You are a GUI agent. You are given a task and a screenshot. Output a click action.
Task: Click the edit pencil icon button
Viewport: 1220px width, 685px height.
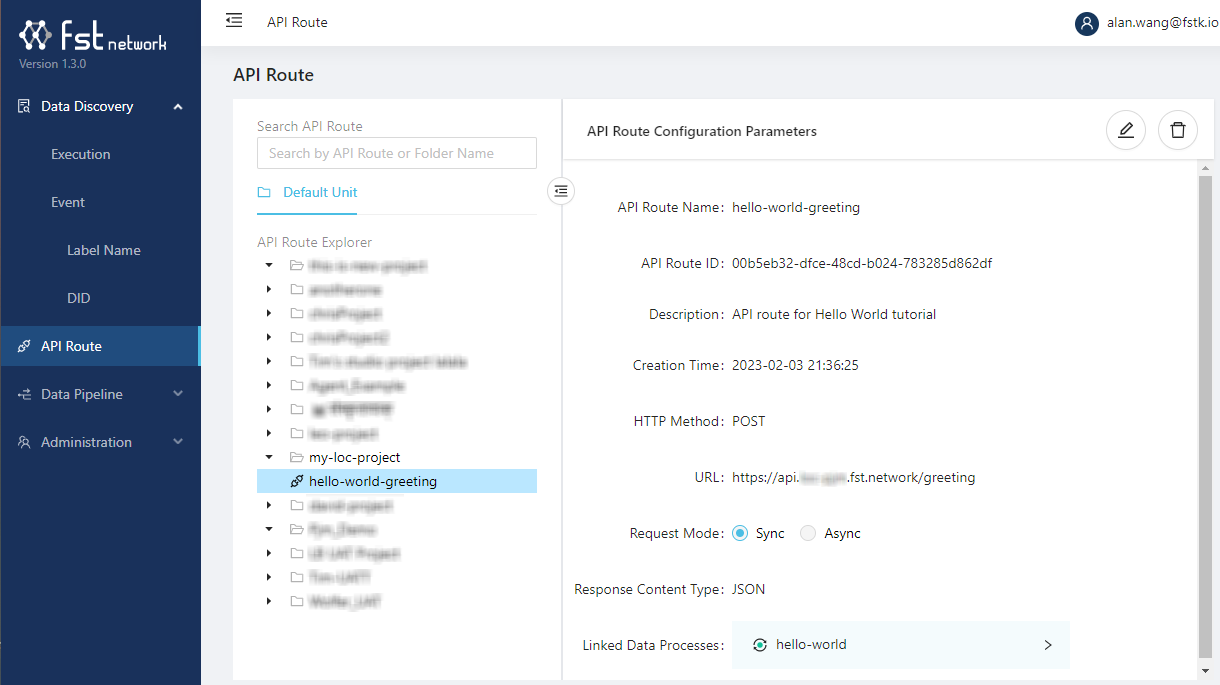click(x=1126, y=130)
